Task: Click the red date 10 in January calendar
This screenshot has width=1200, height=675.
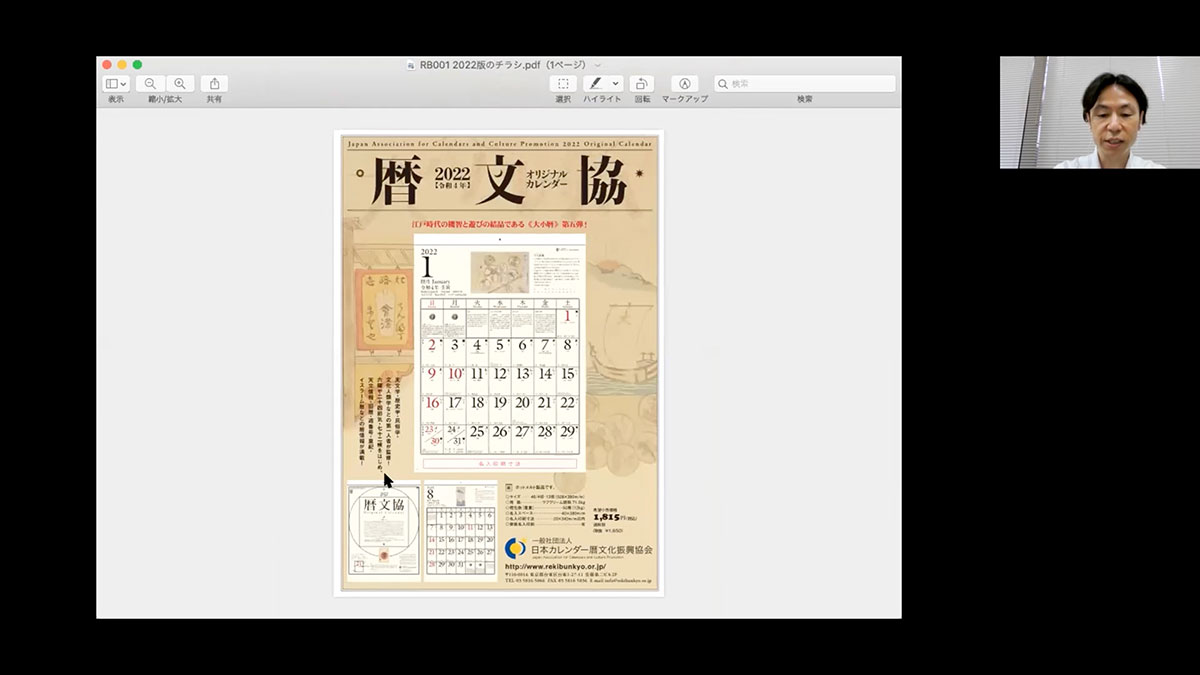Action: point(455,375)
